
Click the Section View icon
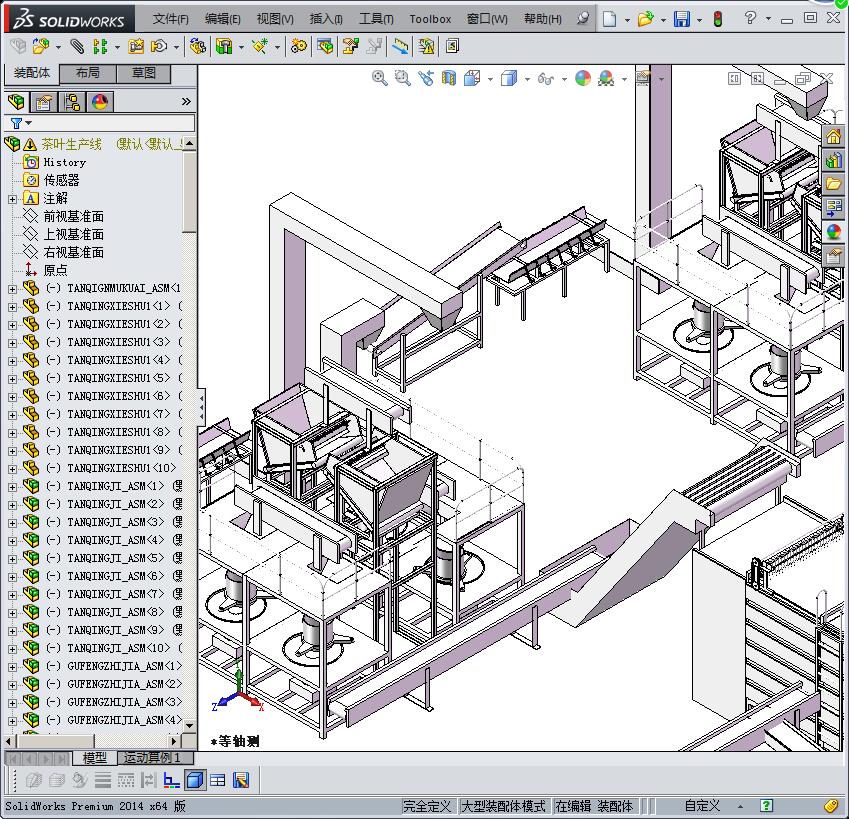click(x=449, y=78)
